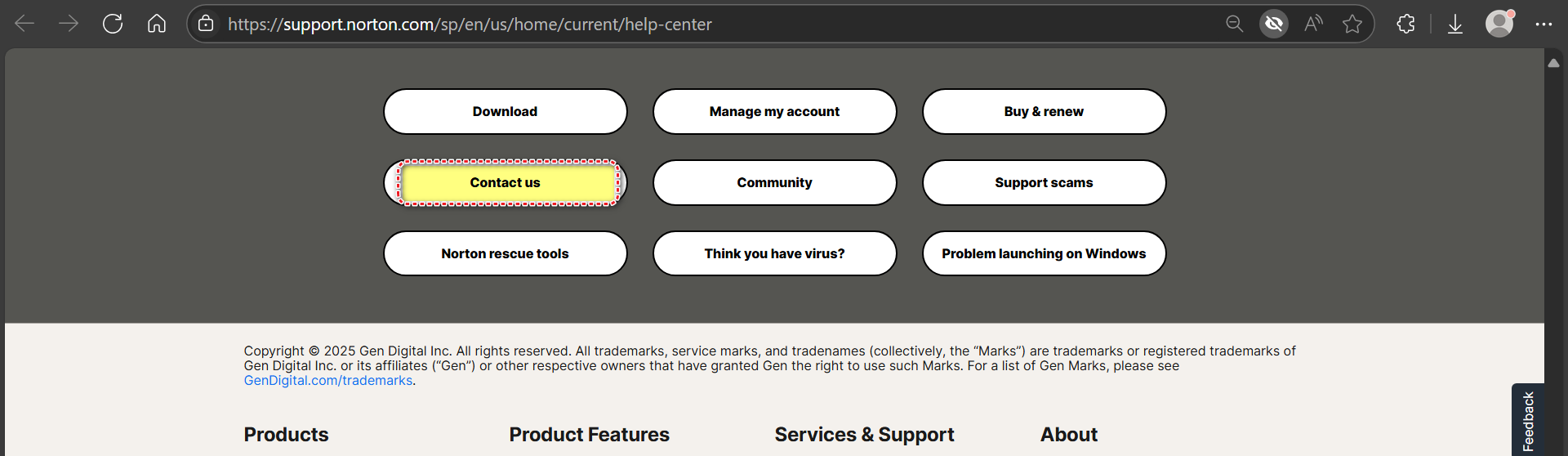Show the Downloads panel
The height and width of the screenshot is (456, 1568).
1455,24
